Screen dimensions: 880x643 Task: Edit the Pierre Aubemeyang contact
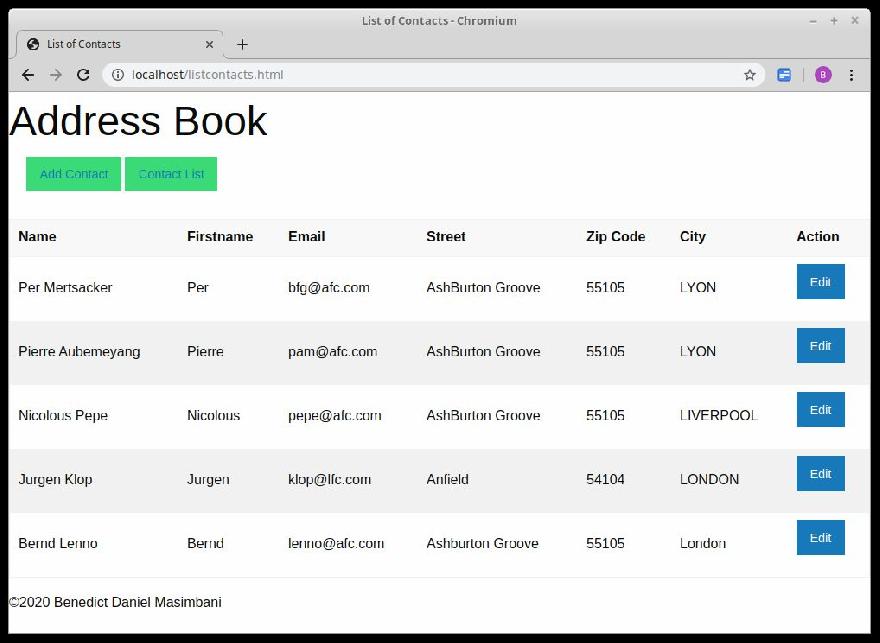[821, 346]
